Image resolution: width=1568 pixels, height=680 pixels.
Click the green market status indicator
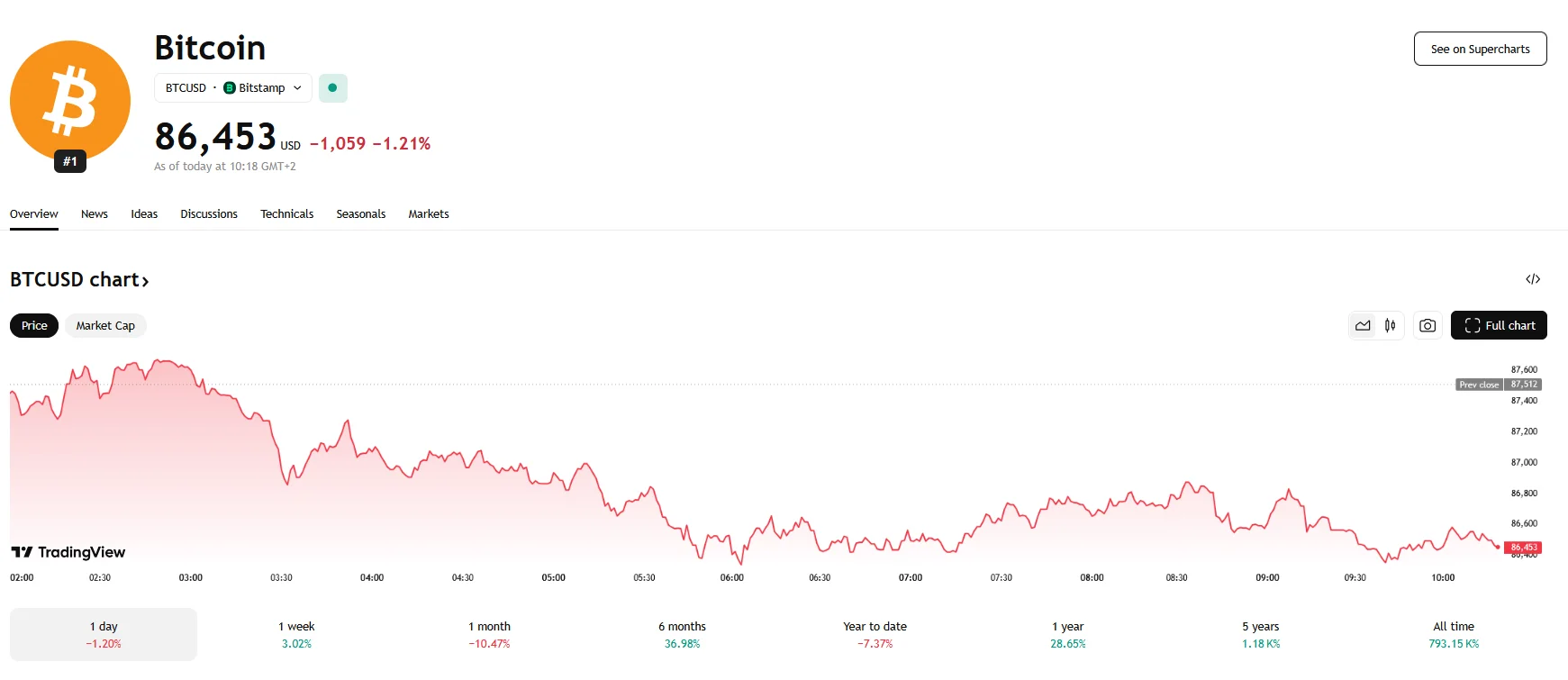click(x=333, y=88)
